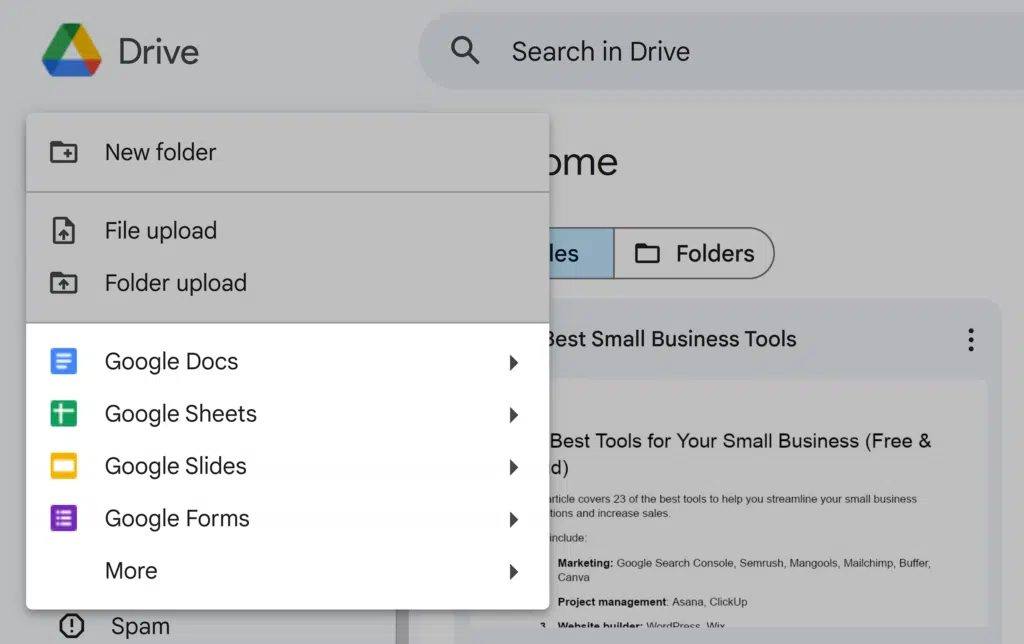Expand the Google Slides submenu arrow
This screenshot has width=1024, height=644.
(513, 466)
